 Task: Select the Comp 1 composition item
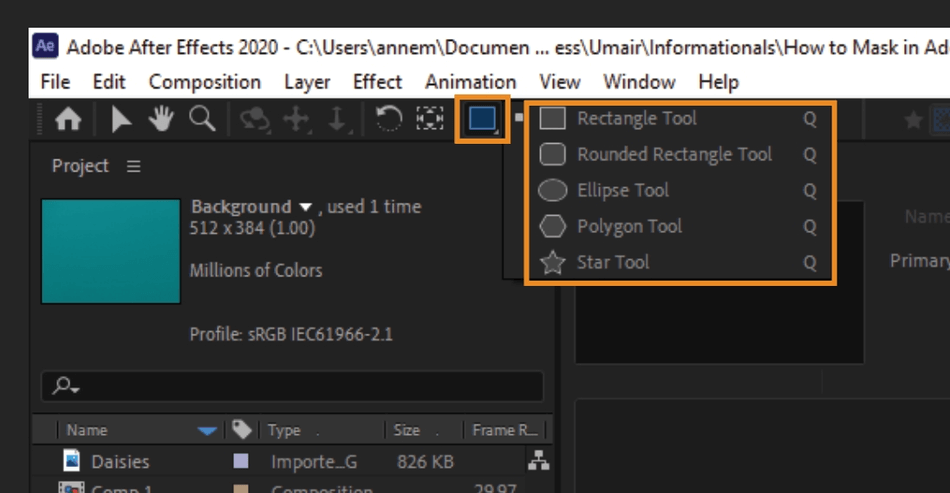click(121, 489)
